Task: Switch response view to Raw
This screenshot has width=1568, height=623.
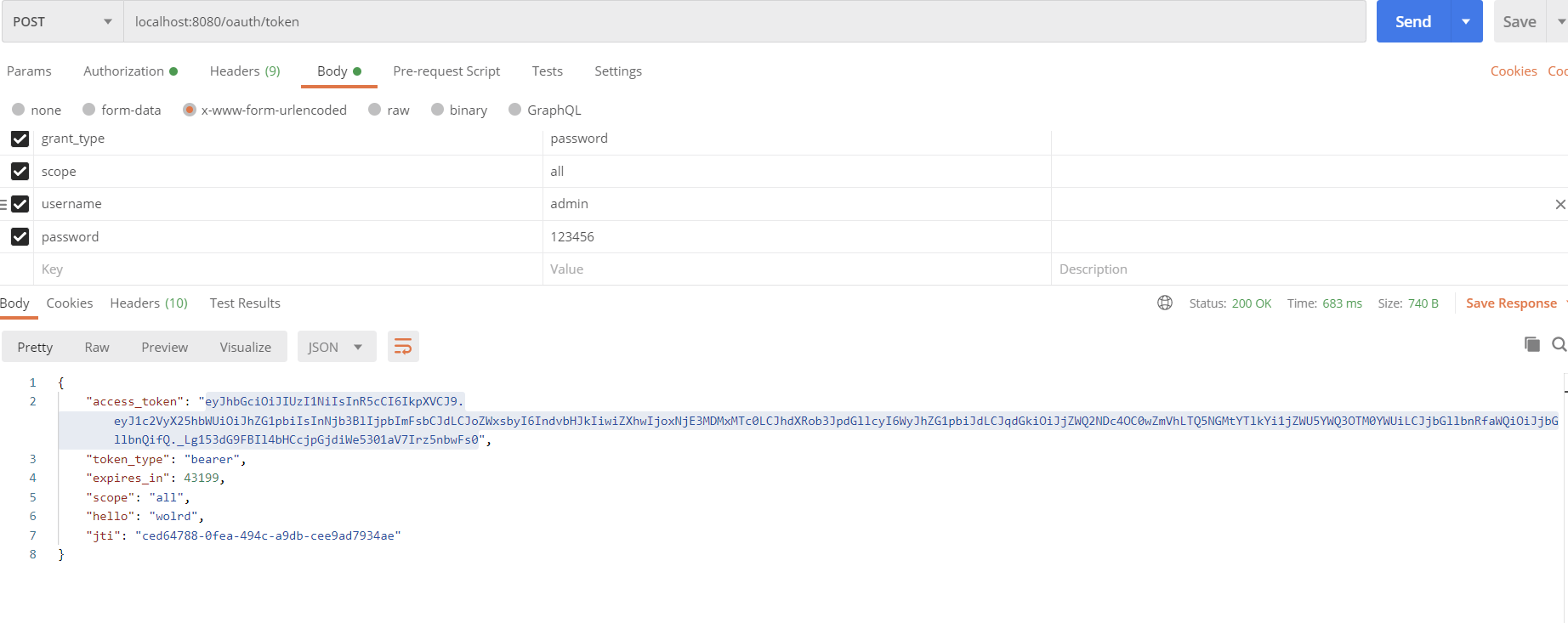Action: coord(97,347)
